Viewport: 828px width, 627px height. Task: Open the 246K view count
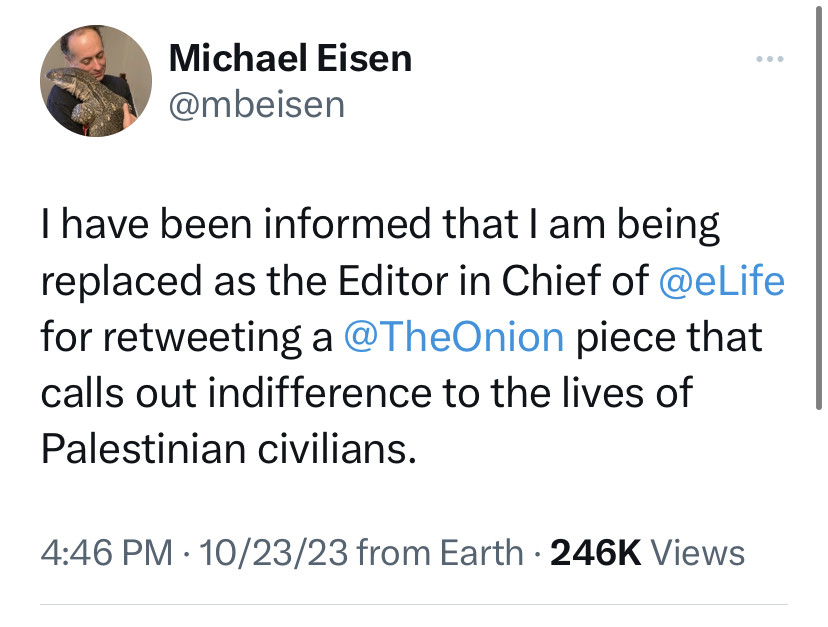tap(596, 552)
